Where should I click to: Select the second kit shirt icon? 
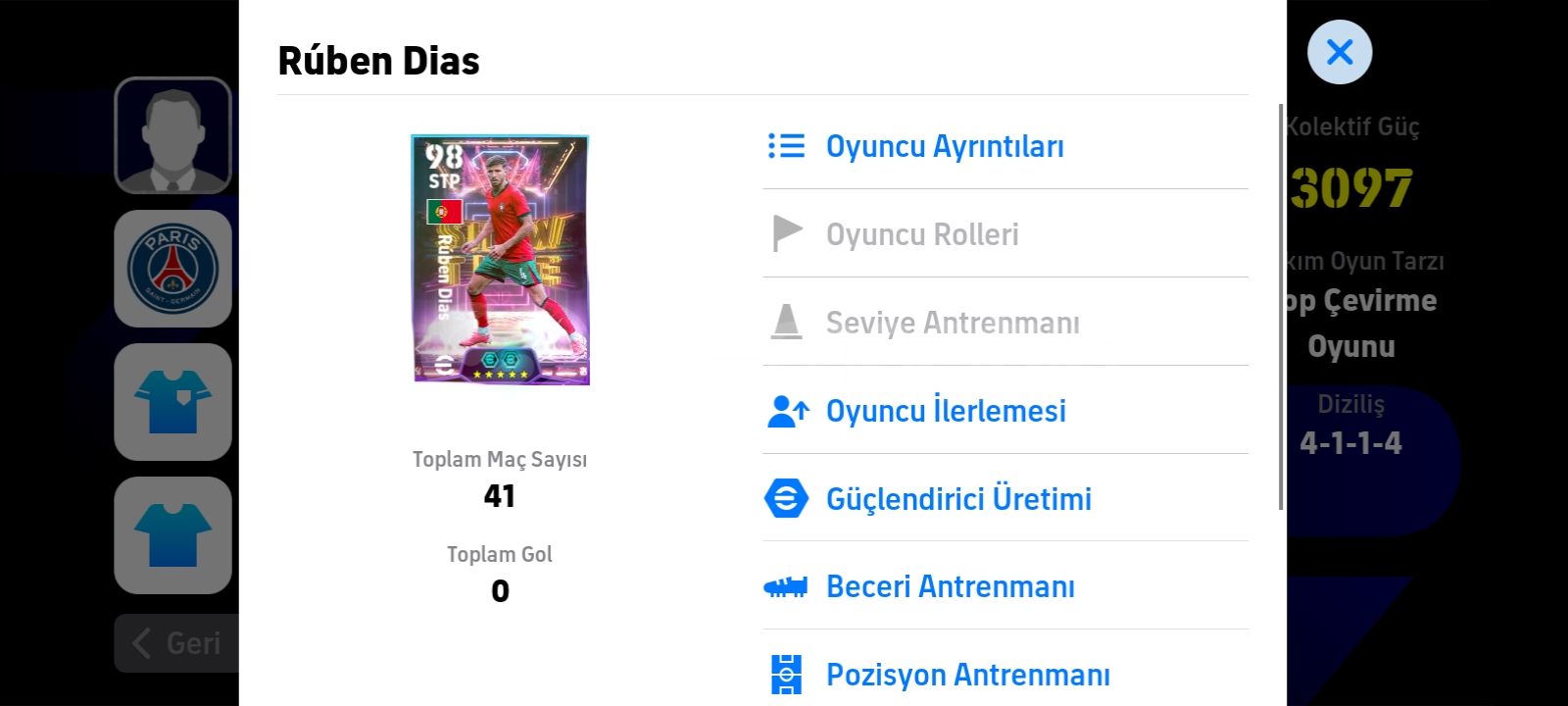point(173,535)
